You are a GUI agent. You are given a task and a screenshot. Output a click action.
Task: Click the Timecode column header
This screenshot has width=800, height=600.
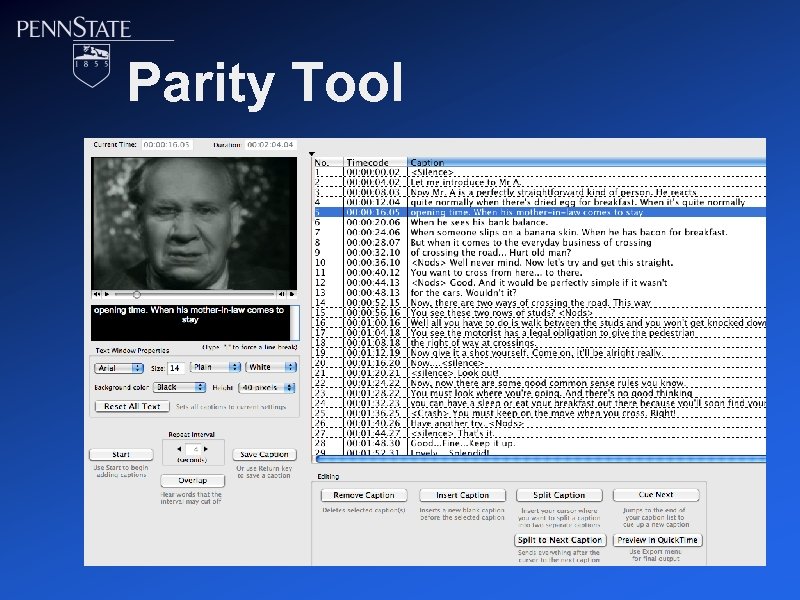tap(376, 162)
